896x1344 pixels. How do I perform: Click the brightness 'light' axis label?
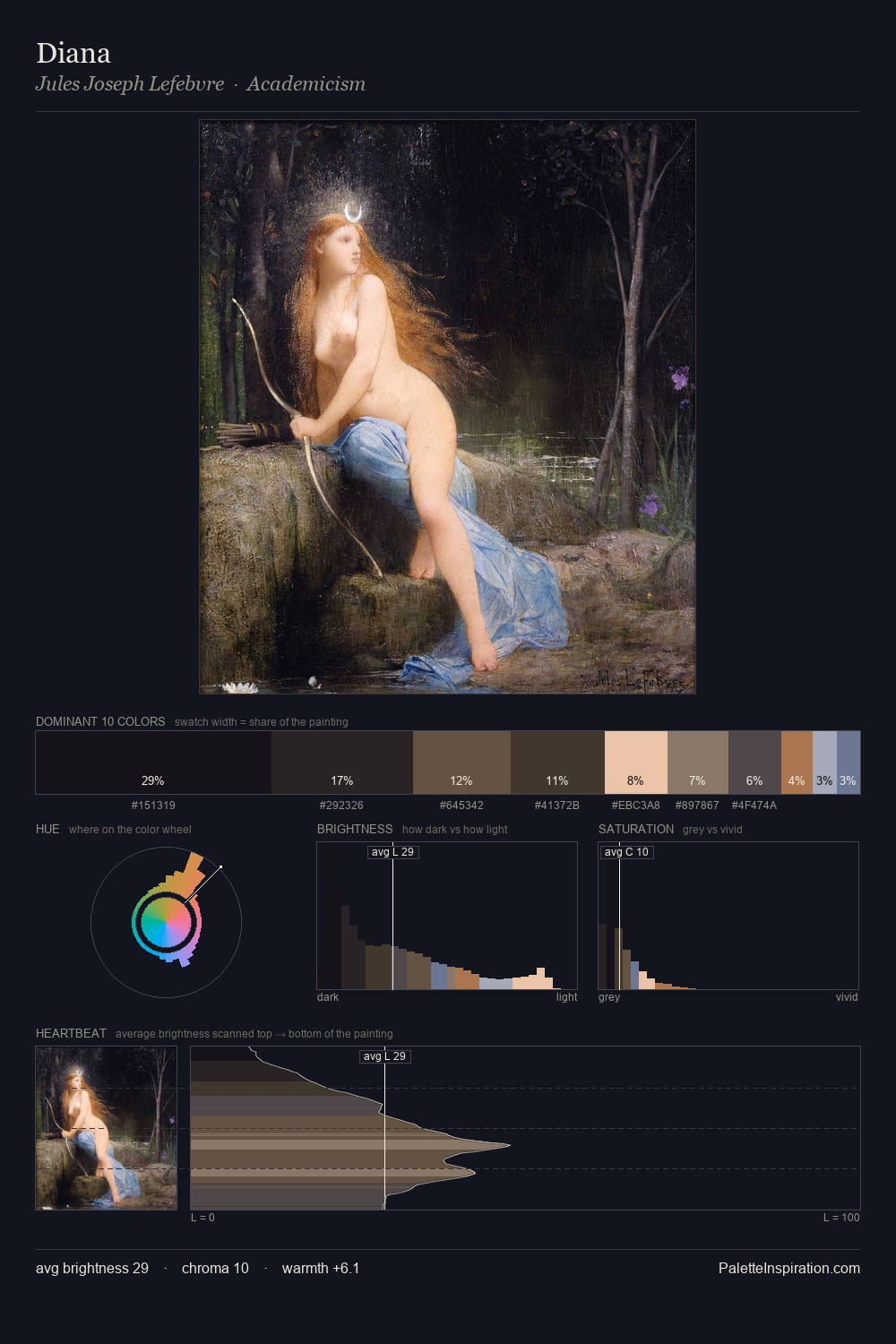click(567, 997)
